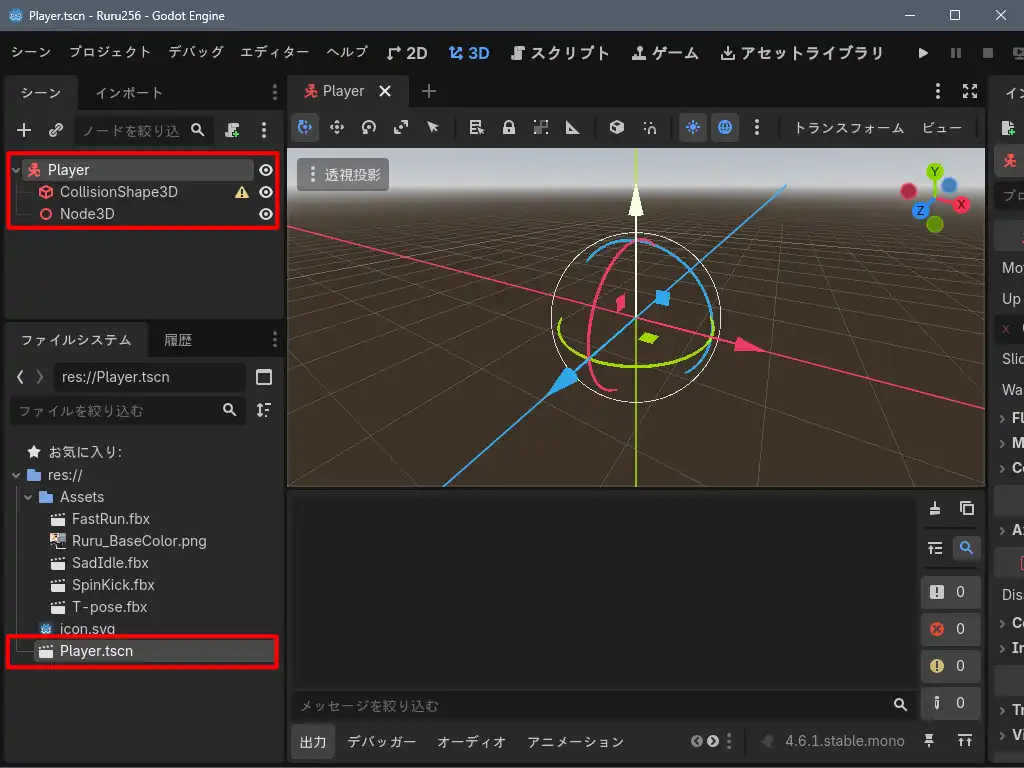
Task: Switch to the スクリプト workspace
Action: pyautogui.click(x=560, y=53)
